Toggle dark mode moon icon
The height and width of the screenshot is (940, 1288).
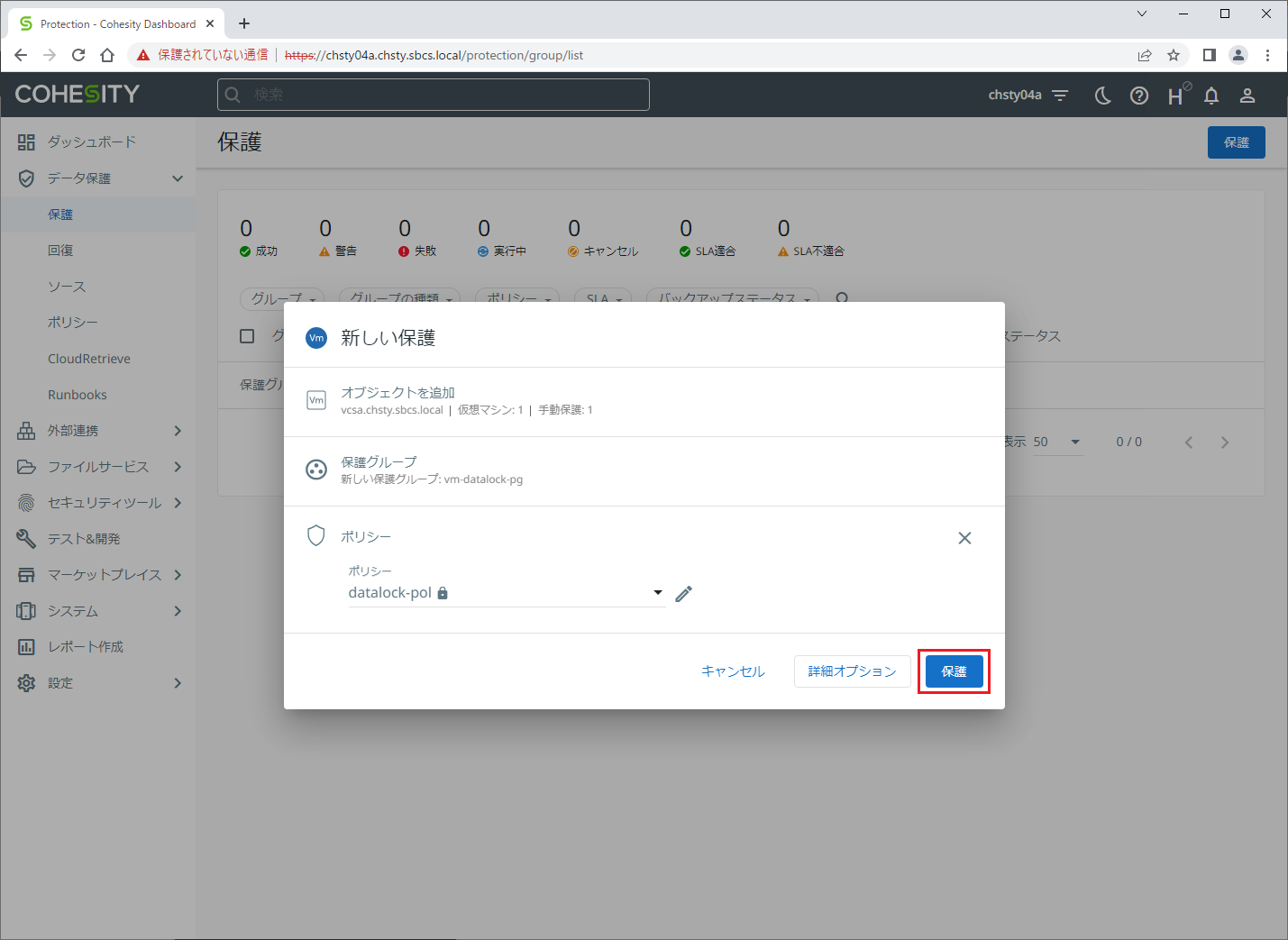pos(1102,96)
